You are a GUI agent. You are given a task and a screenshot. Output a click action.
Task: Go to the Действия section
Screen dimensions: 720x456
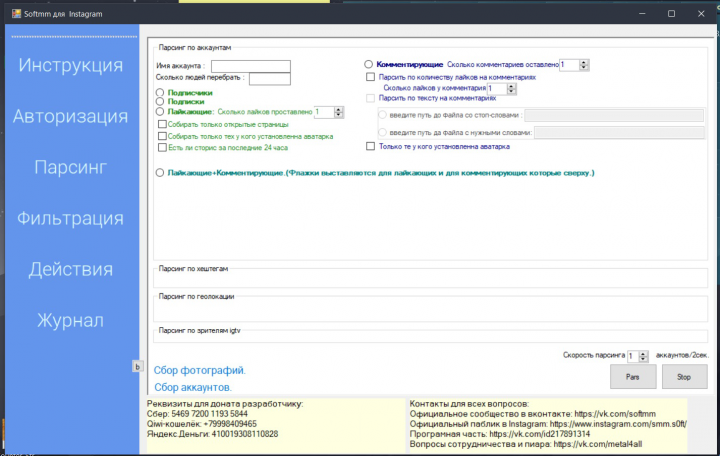[71, 269]
